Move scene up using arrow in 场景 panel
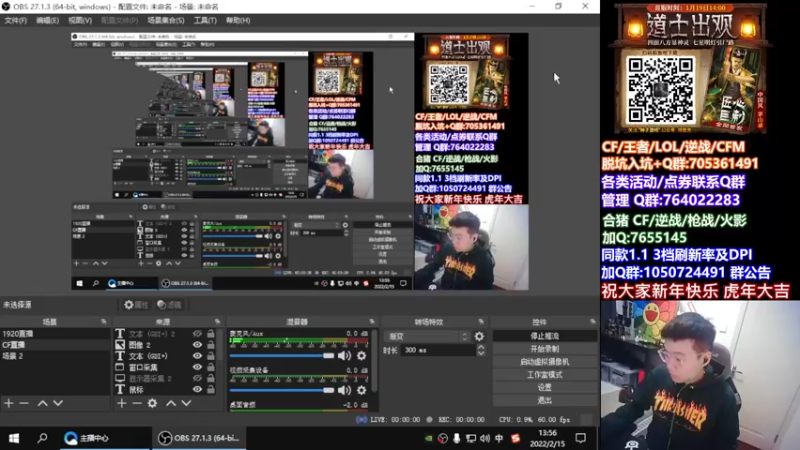The width and height of the screenshot is (800, 450). [x=43, y=403]
